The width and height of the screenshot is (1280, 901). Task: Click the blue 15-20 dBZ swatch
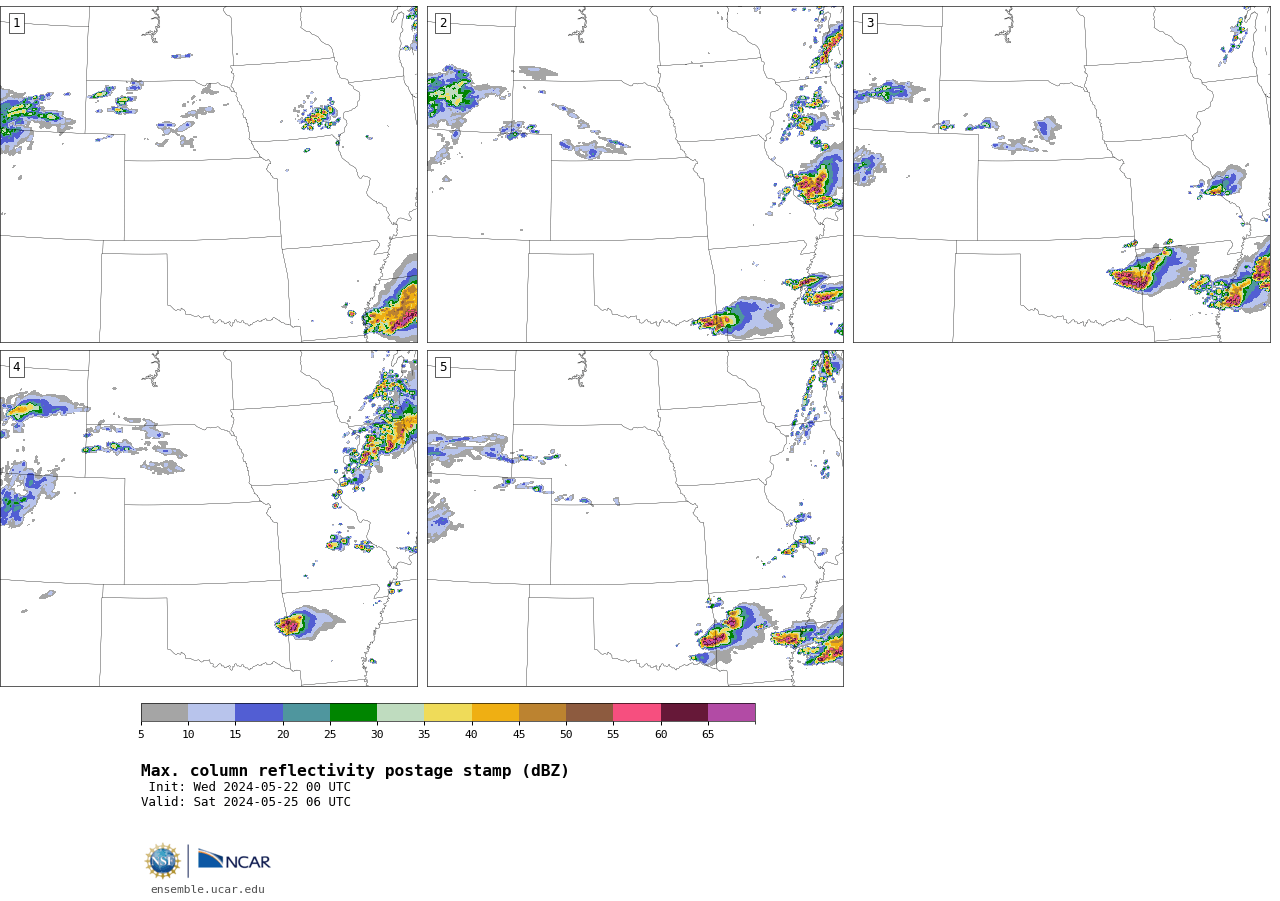click(x=259, y=713)
